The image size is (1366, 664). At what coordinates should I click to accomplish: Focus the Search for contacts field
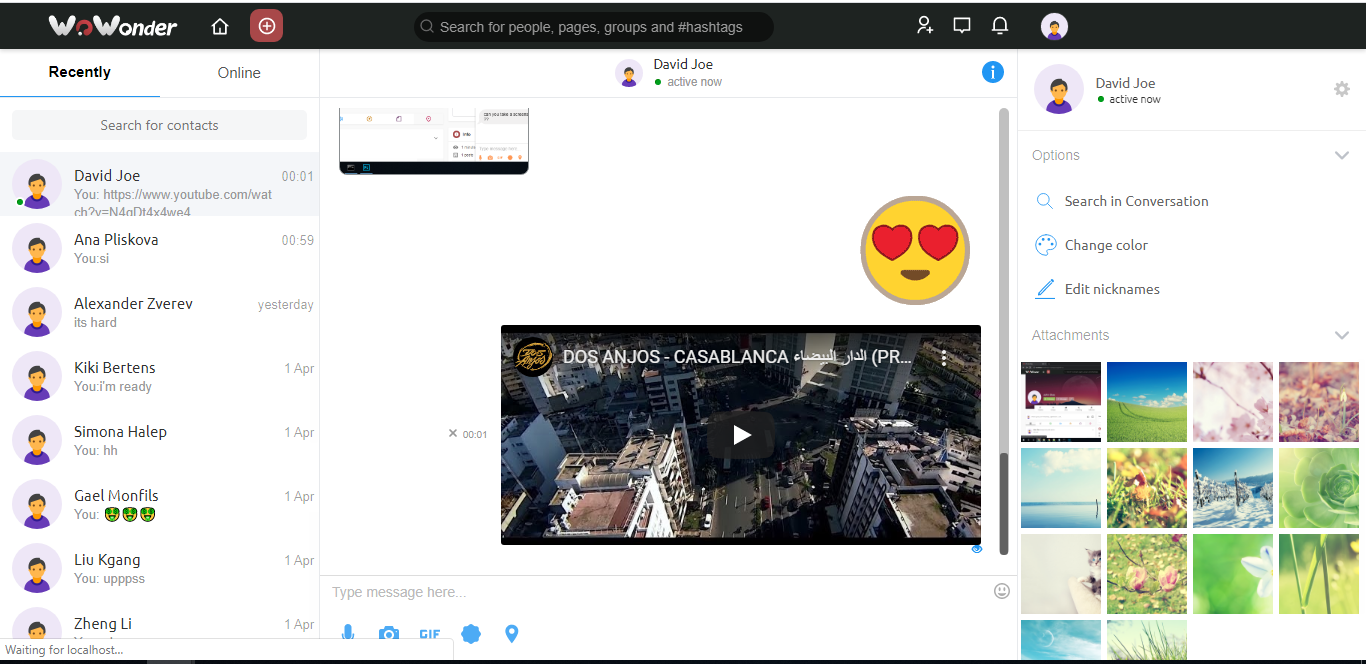tap(159, 125)
